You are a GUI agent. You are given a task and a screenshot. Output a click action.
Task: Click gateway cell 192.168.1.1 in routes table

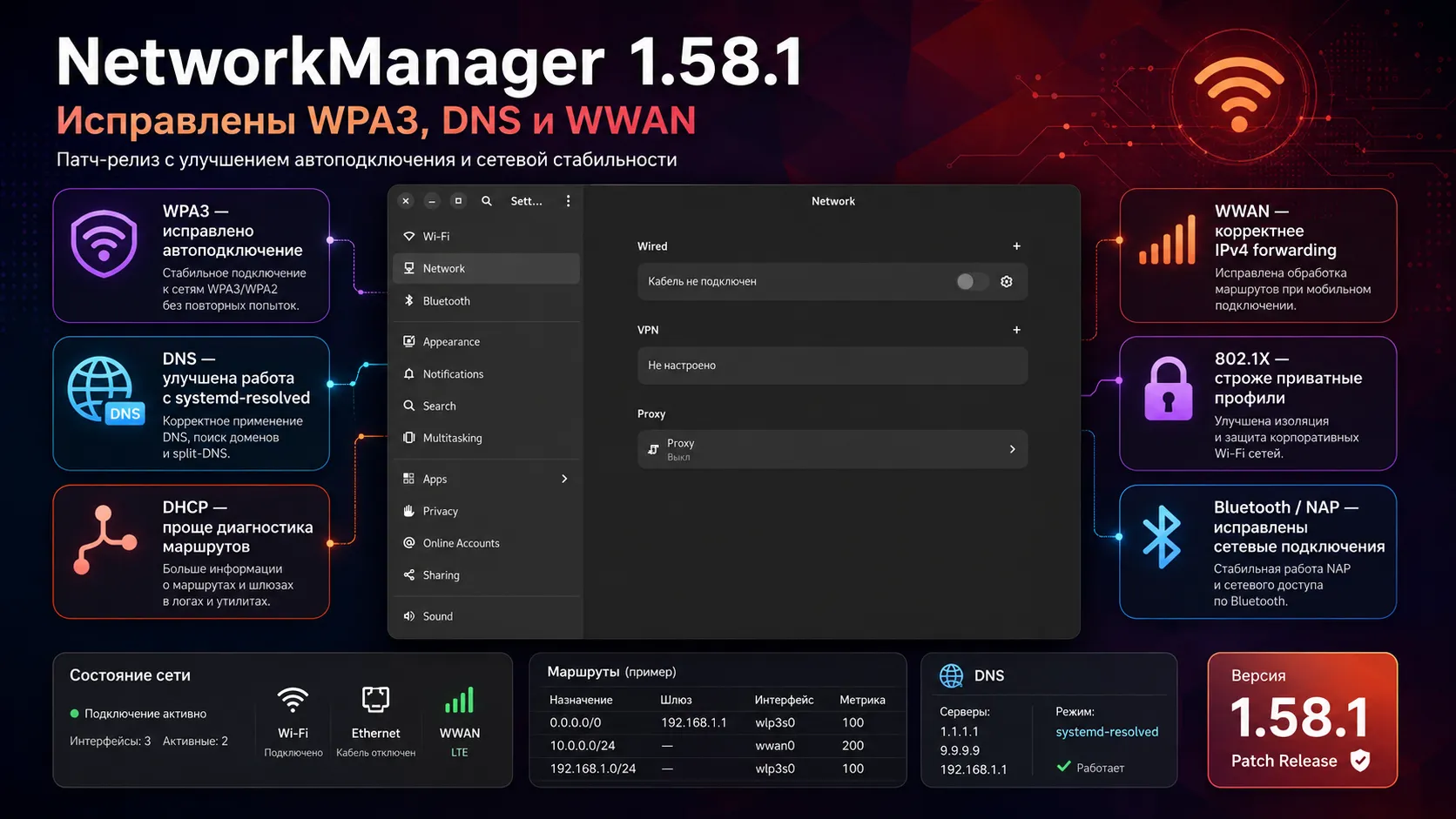[x=693, y=722]
